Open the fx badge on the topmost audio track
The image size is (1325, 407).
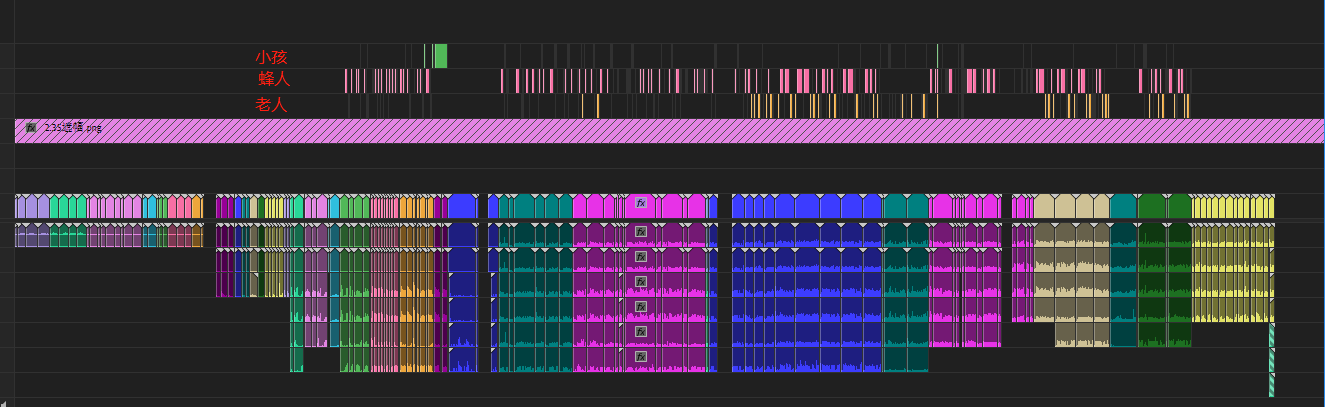[x=641, y=232]
